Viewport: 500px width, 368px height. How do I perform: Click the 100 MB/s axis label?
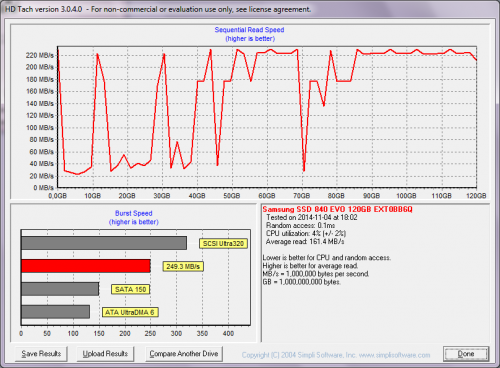(x=39, y=128)
